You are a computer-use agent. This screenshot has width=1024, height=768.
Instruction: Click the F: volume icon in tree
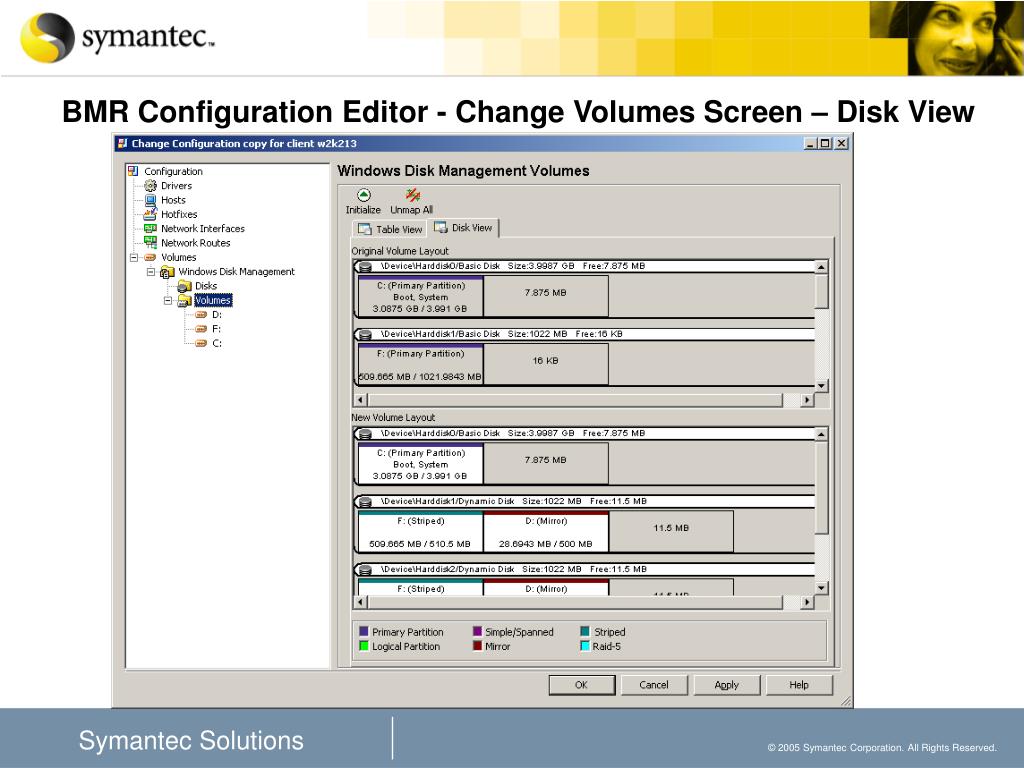(x=201, y=329)
